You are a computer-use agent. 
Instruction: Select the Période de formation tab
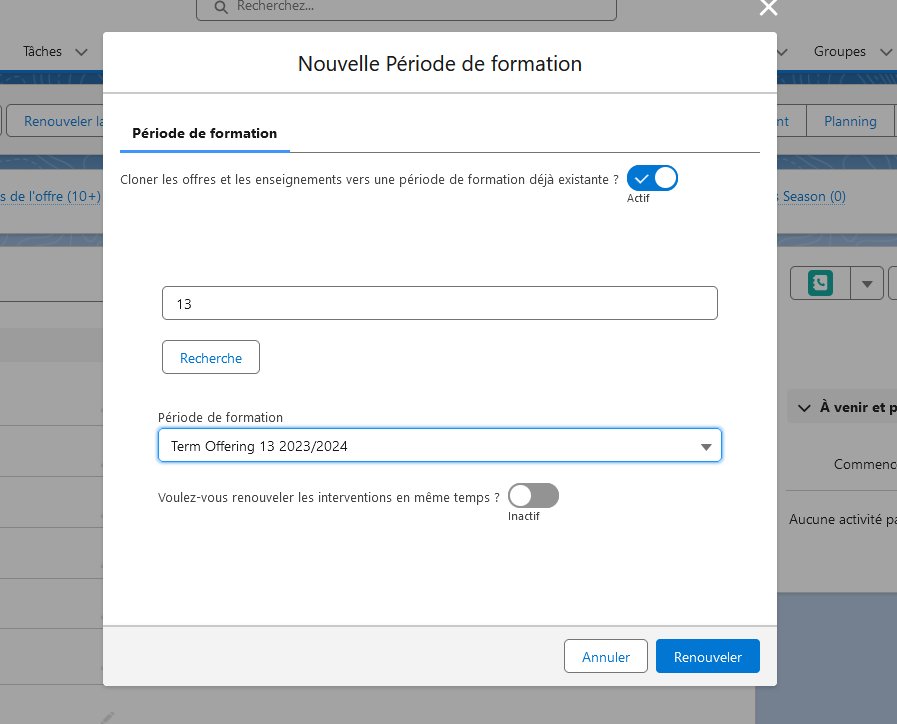coord(204,133)
